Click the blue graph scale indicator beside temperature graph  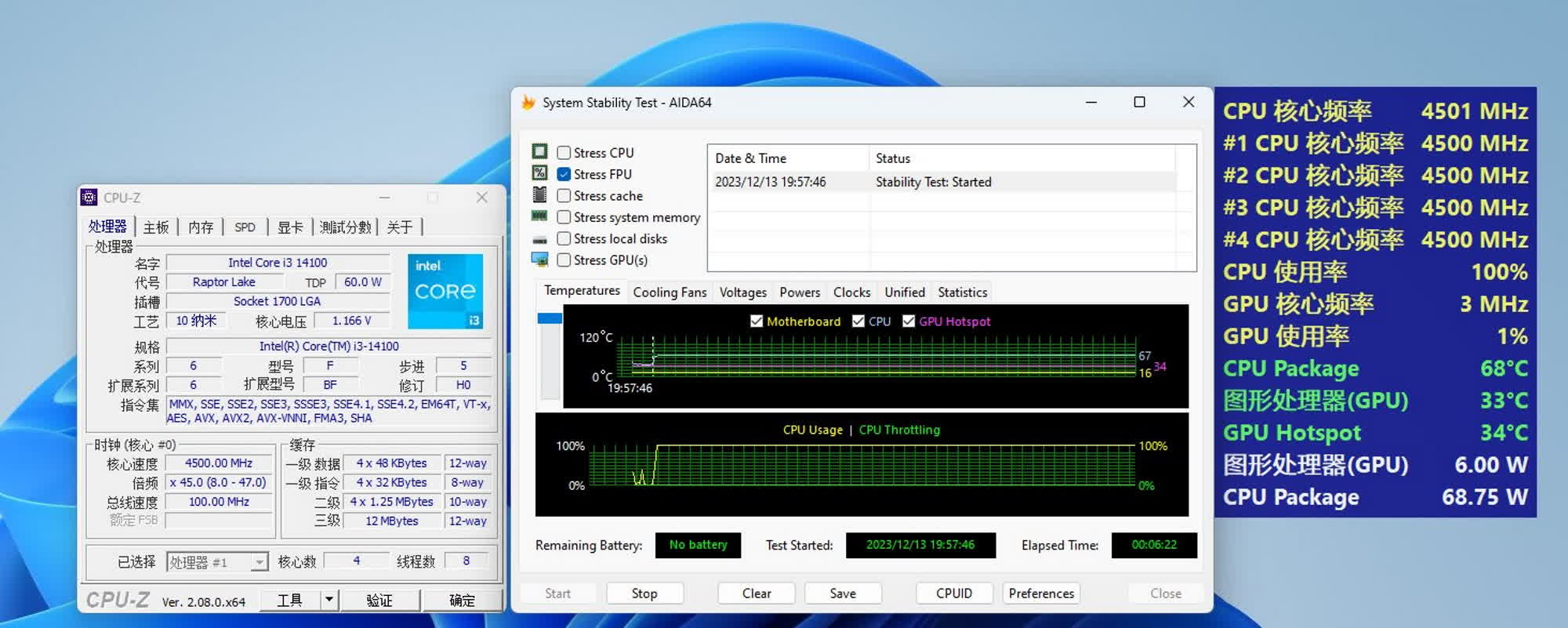click(550, 318)
